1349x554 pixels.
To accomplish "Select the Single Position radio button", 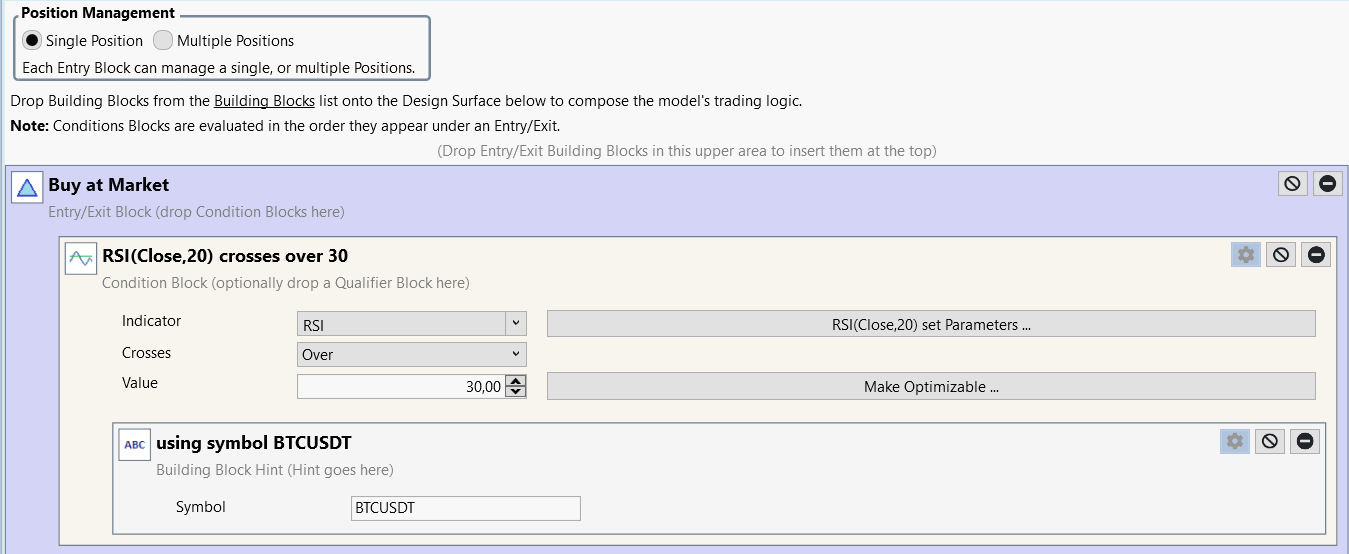I will [32, 41].
